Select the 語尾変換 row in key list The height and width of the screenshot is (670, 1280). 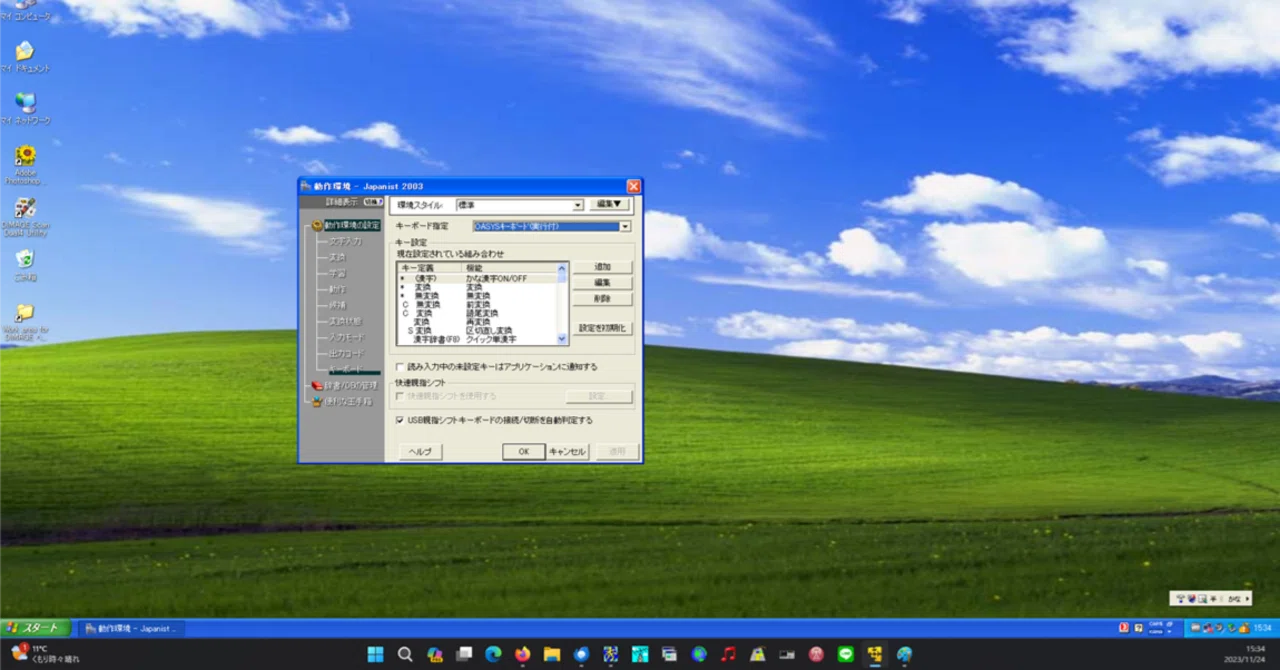478,313
